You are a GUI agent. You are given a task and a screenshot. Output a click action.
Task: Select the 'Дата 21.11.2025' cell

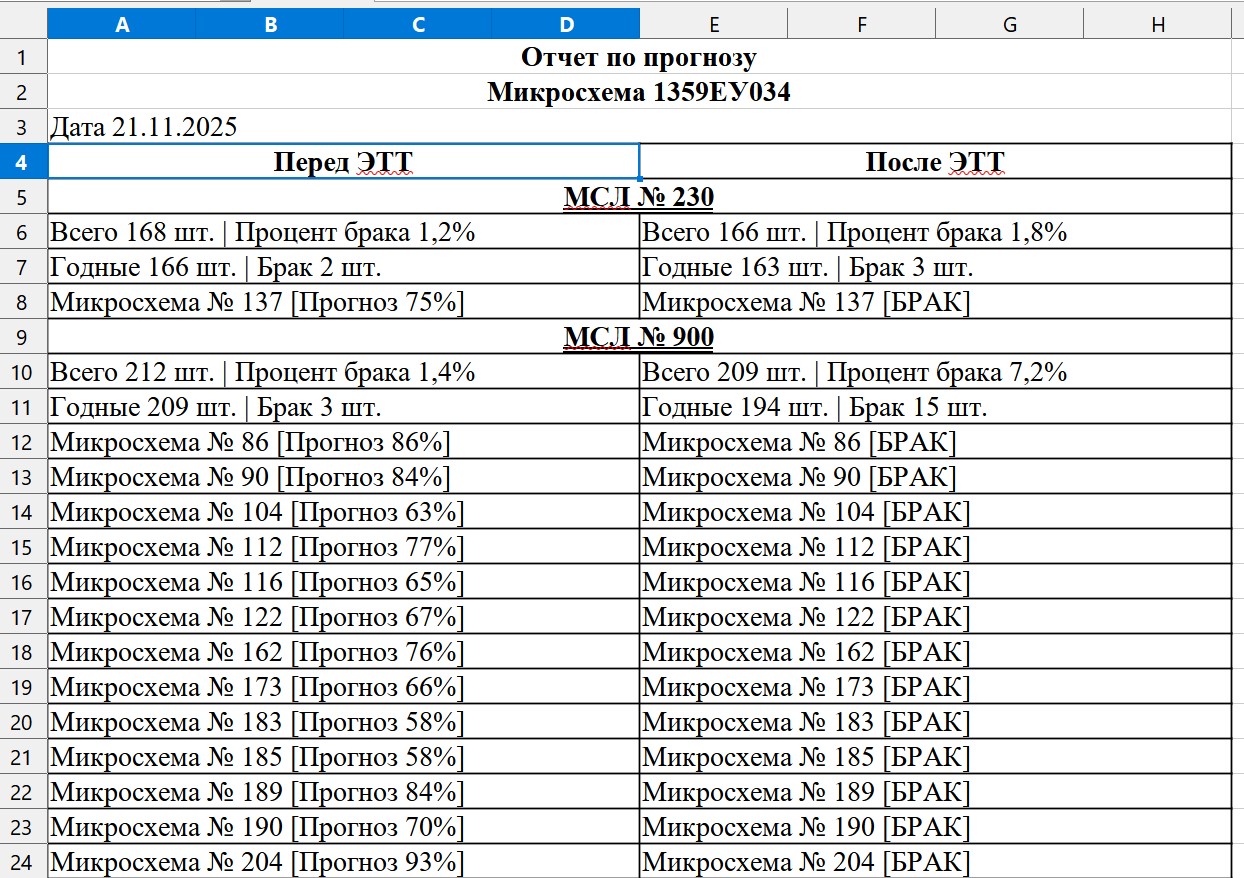144,127
